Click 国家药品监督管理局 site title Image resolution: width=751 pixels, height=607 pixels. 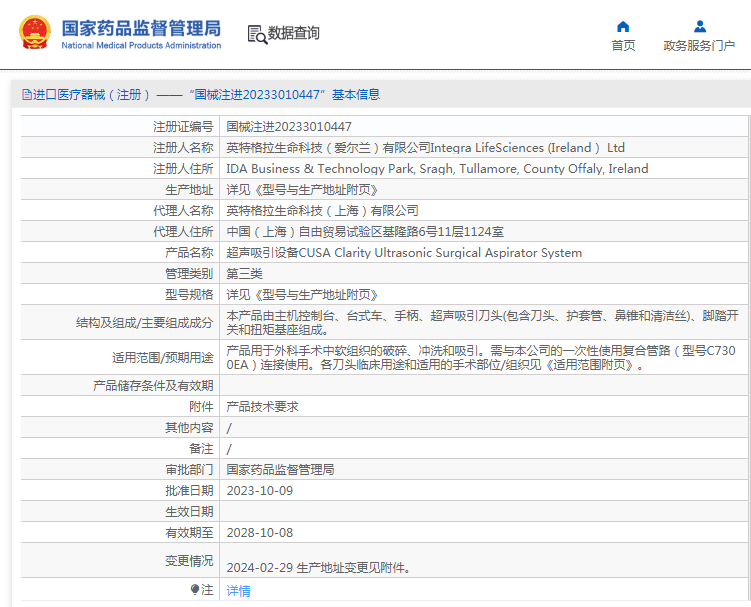pos(141,28)
